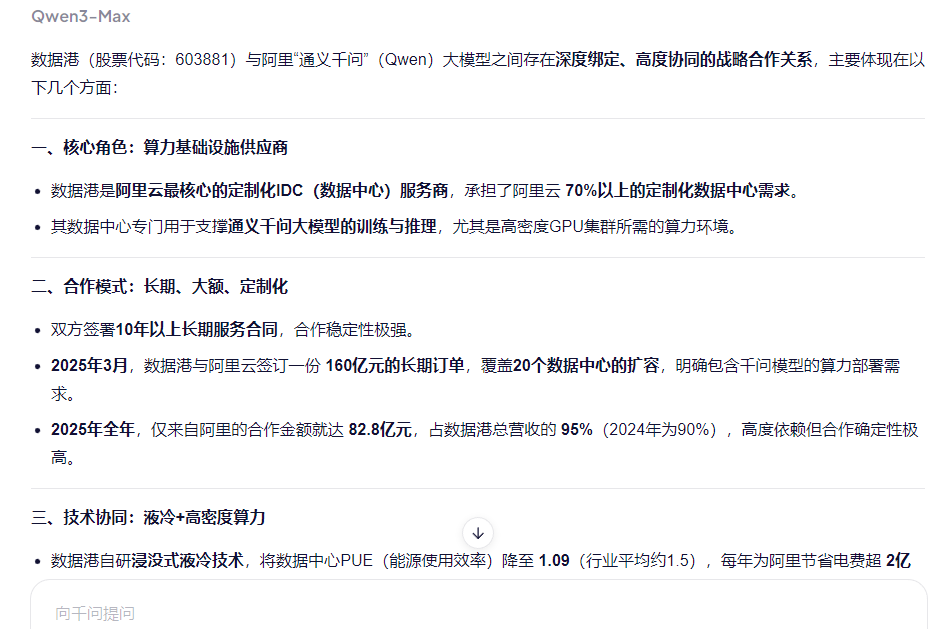Click the scroll-to-bottom arrow button
The image size is (945, 629).
coord(478,533)
